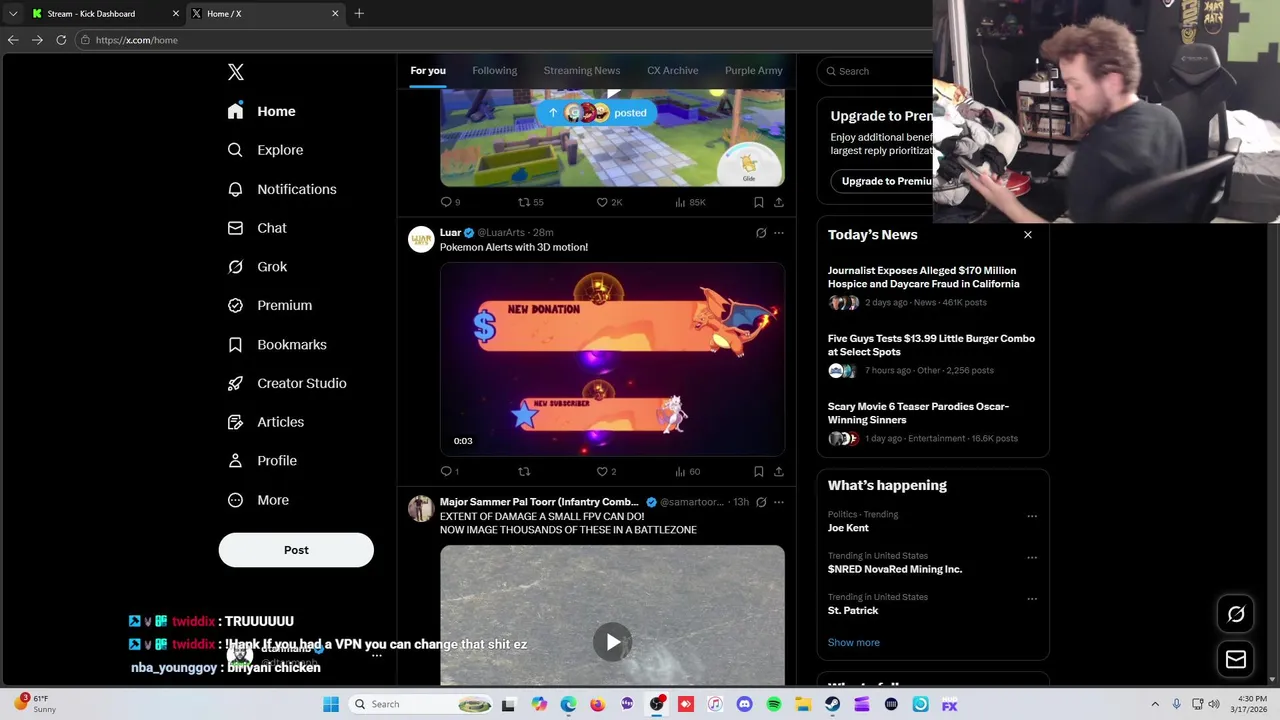Screen dimensions: 1280x720
Task: Open the hospice and daycare fraud story
Action: coord(933,286)
